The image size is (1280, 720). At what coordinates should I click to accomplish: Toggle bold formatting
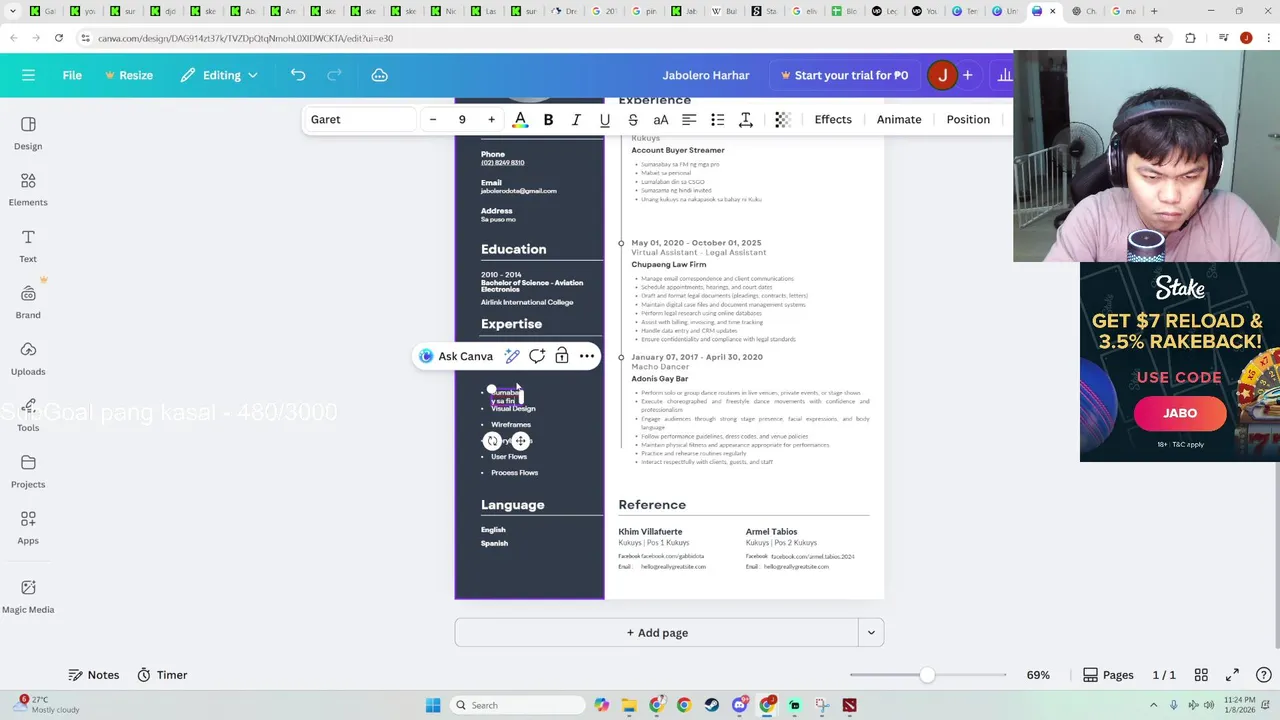(548, 119)
